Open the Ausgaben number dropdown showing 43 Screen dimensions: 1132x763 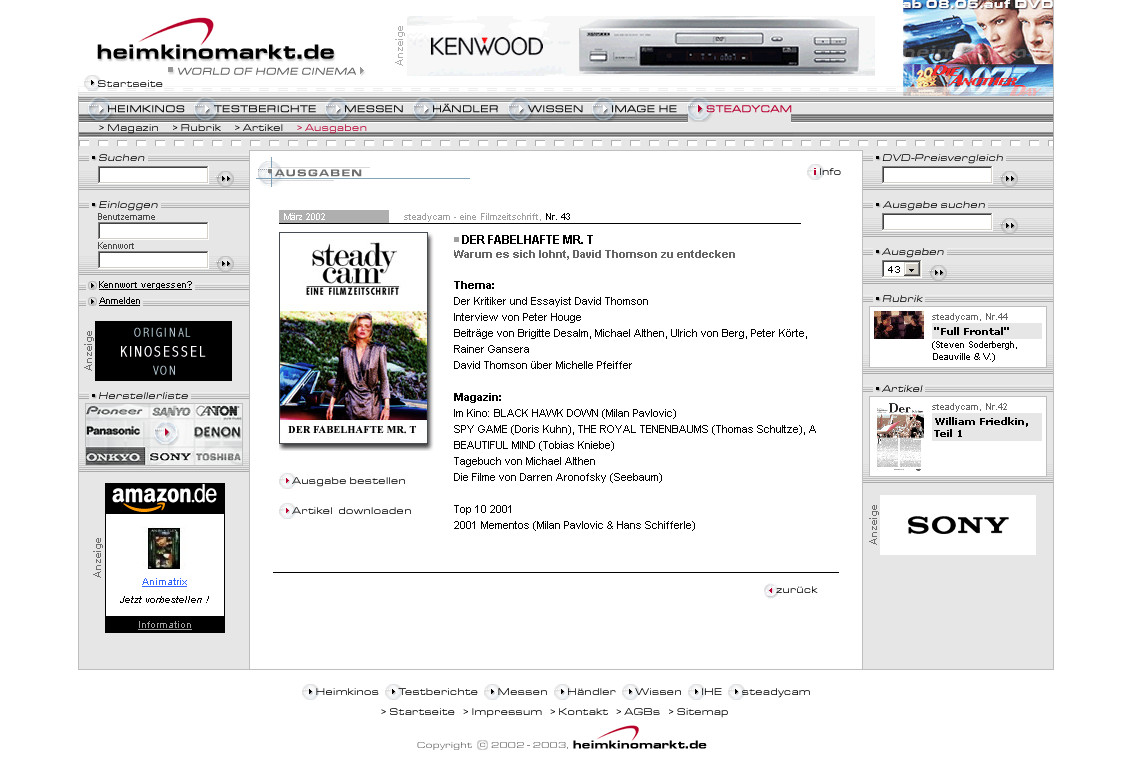tap(901, 269)
